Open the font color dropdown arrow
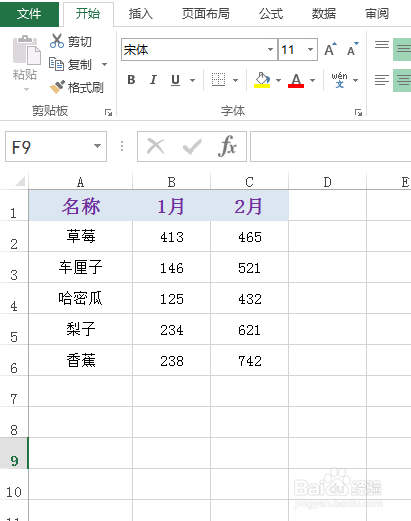The width and height of the screenshot is (411, 521). click(x=312, y=80)
